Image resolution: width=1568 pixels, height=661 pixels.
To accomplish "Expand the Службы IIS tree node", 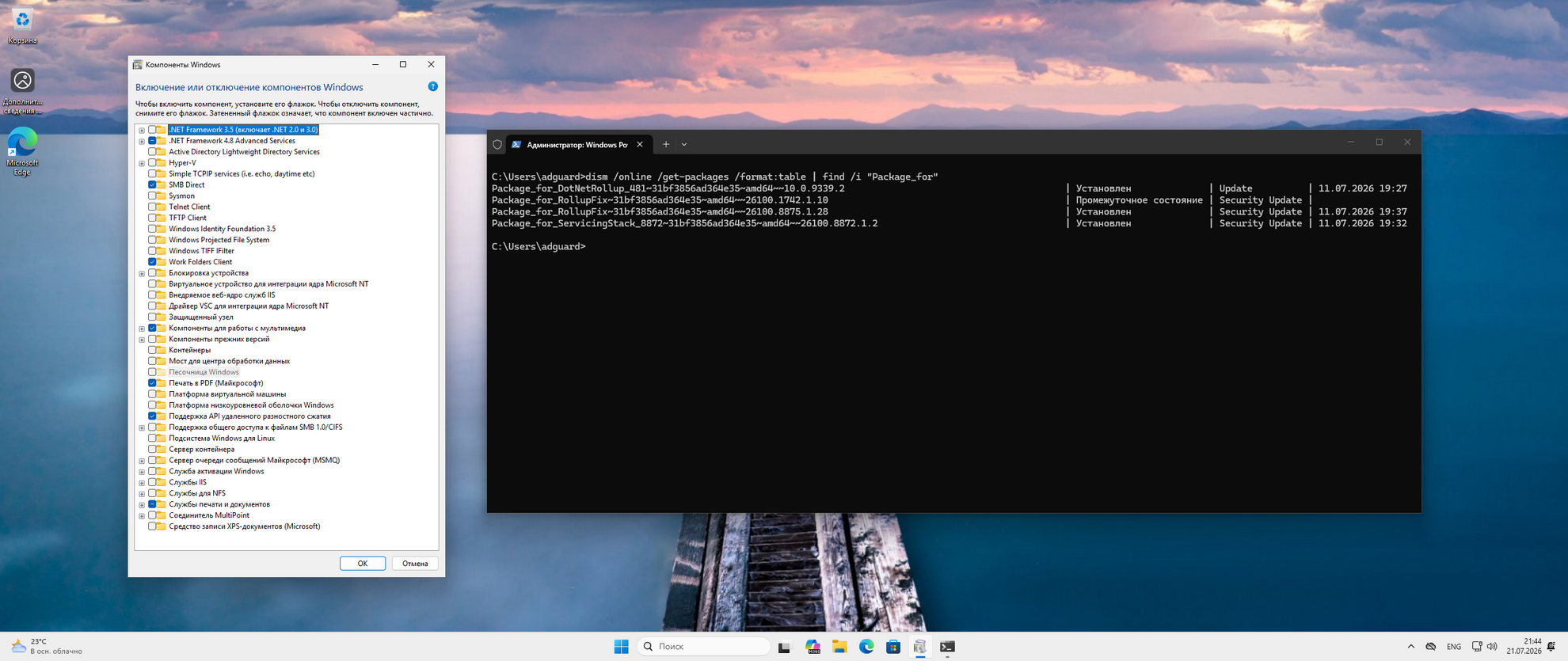I will coord(142,482).
